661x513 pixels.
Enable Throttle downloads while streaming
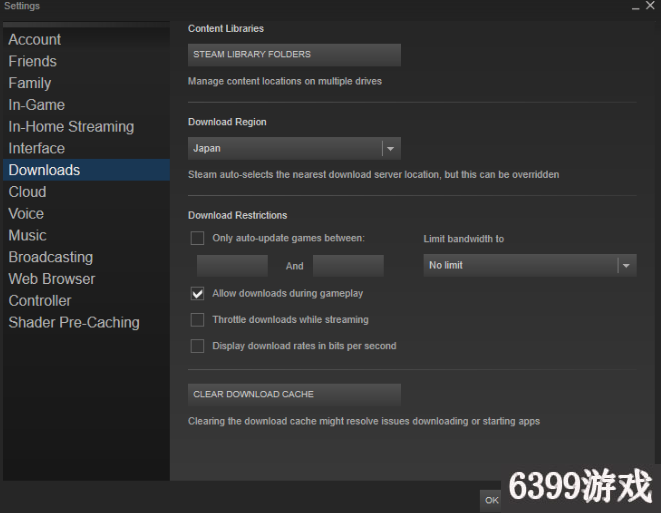[197, 320]
